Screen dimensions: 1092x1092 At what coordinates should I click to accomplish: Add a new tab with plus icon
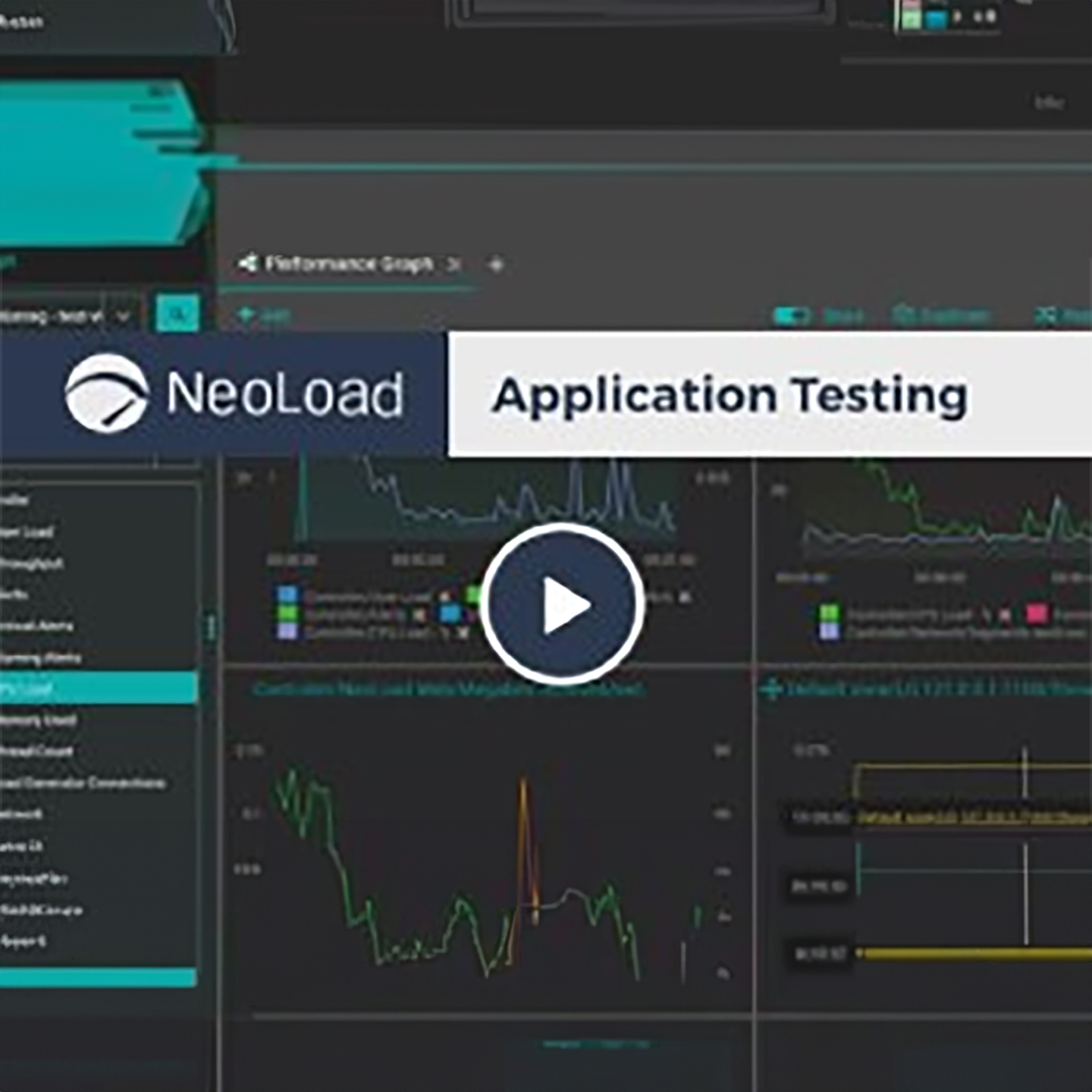pos(497,265)
